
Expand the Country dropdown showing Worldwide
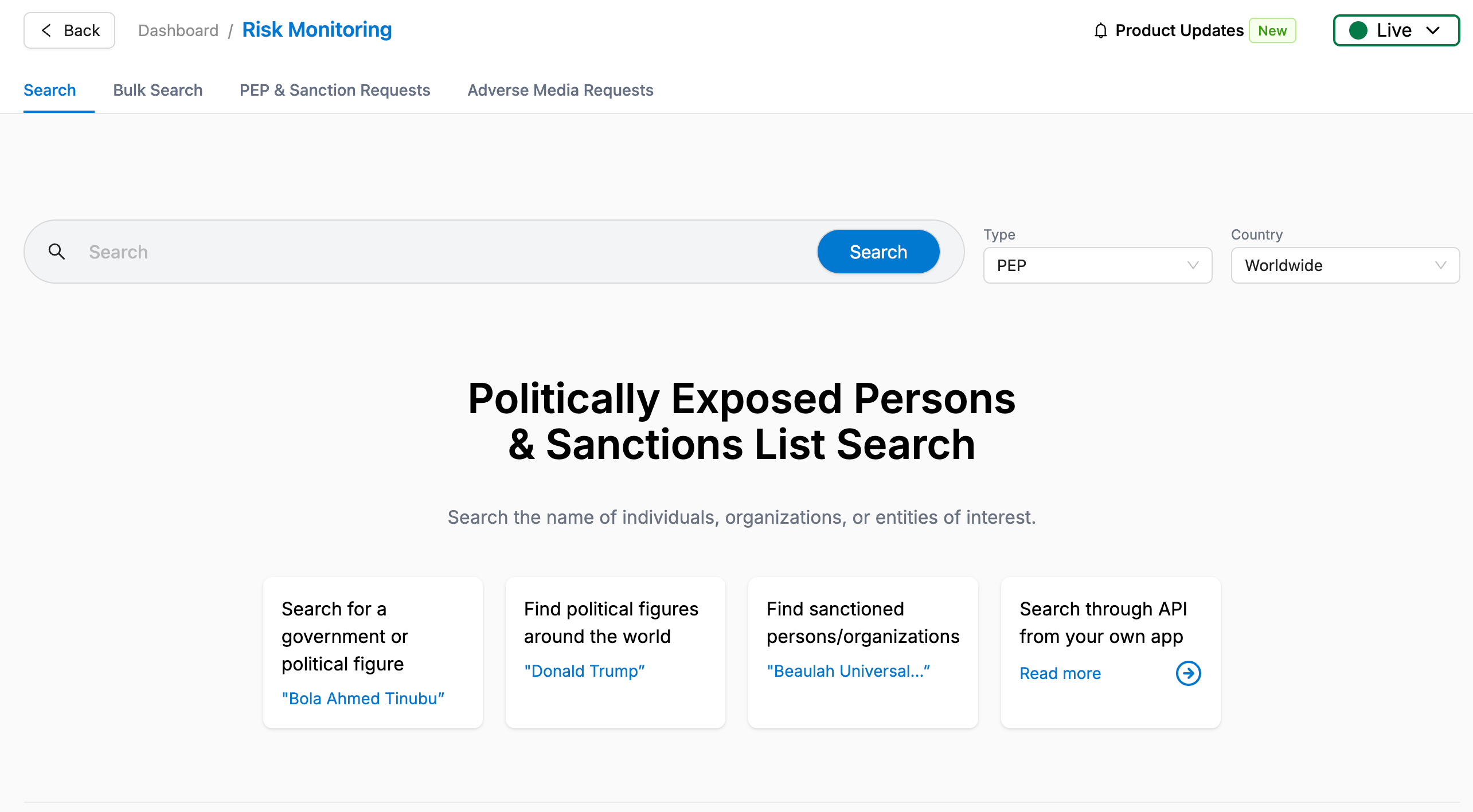pos(1345,265)
